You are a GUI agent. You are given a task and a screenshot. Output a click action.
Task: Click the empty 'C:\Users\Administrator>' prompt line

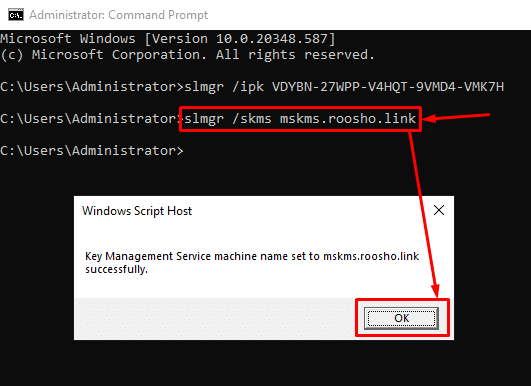pyautogui.click(x=92, y=151)
